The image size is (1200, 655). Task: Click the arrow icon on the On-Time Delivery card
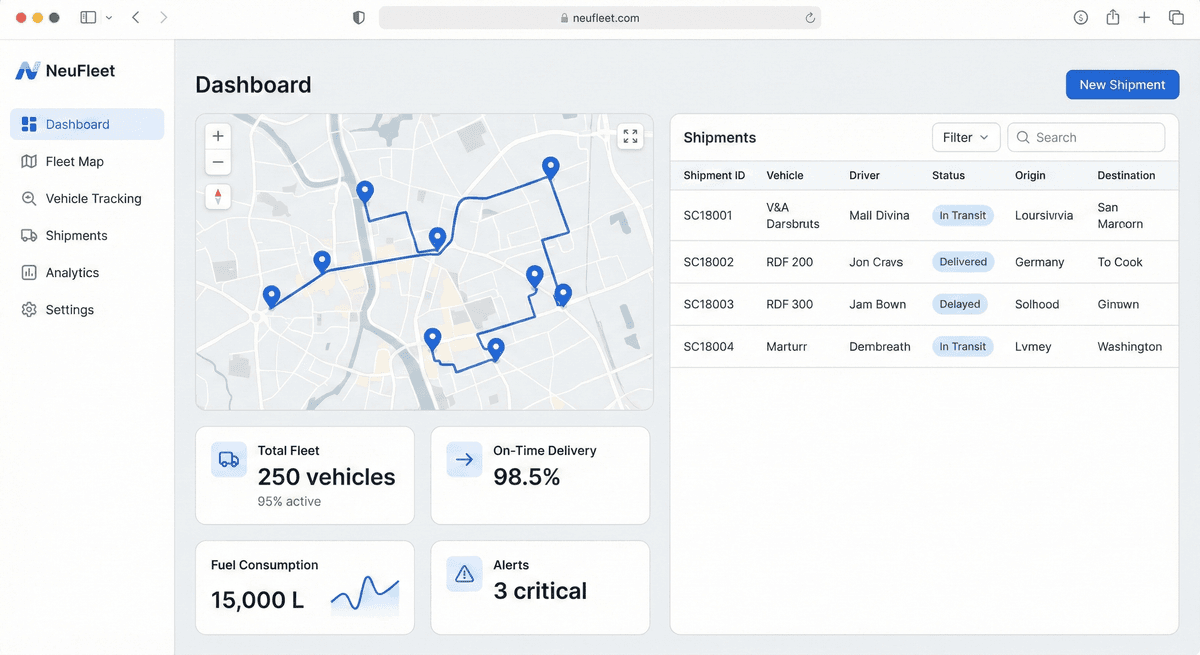click(x=464, y=459)
